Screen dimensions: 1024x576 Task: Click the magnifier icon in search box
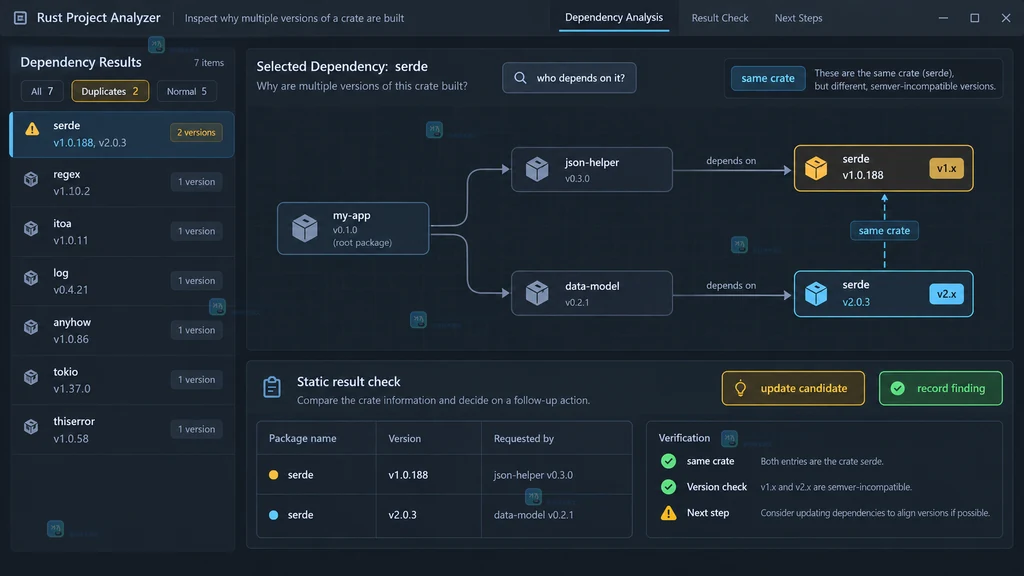(520, 78)
